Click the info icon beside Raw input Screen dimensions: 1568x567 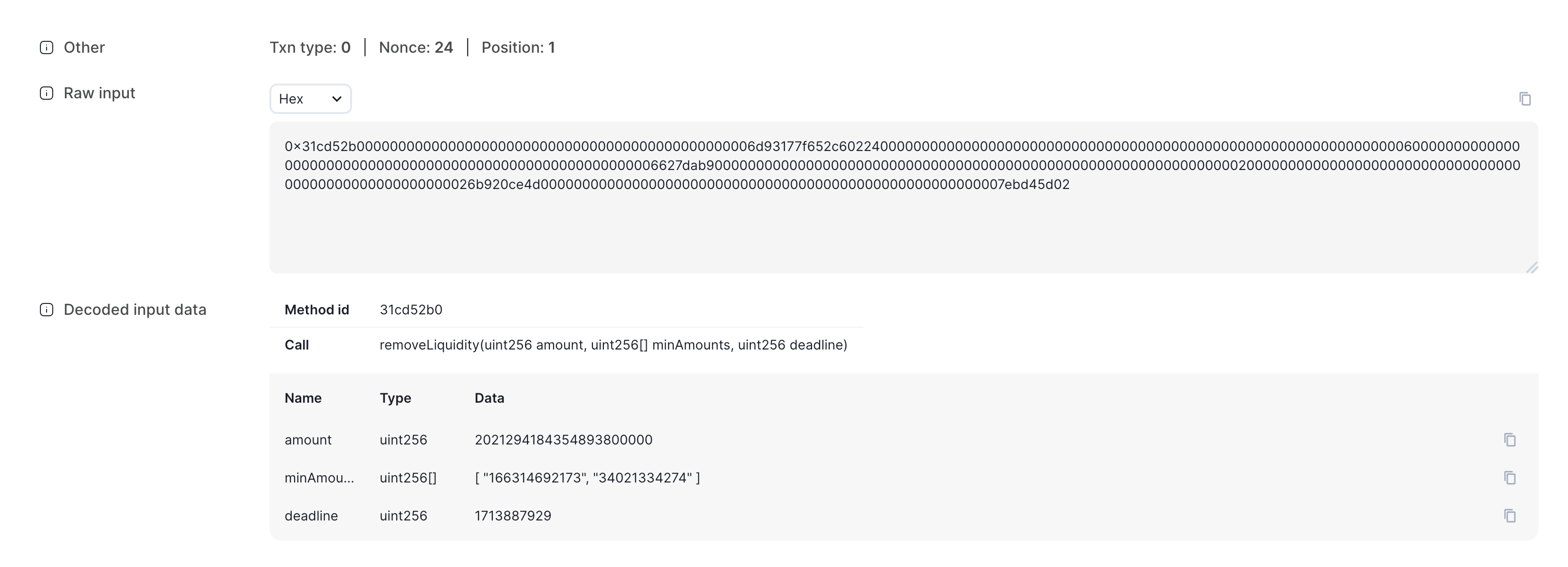coord(46,93)
